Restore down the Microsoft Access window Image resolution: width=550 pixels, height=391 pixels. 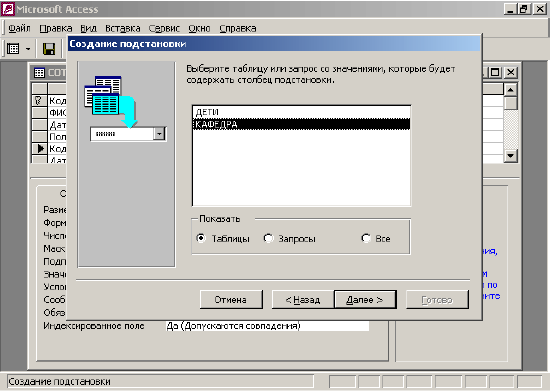point(524,9)
